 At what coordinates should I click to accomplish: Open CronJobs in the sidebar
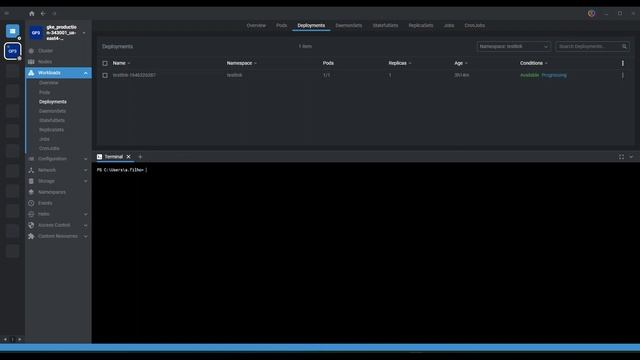point(49,149)
